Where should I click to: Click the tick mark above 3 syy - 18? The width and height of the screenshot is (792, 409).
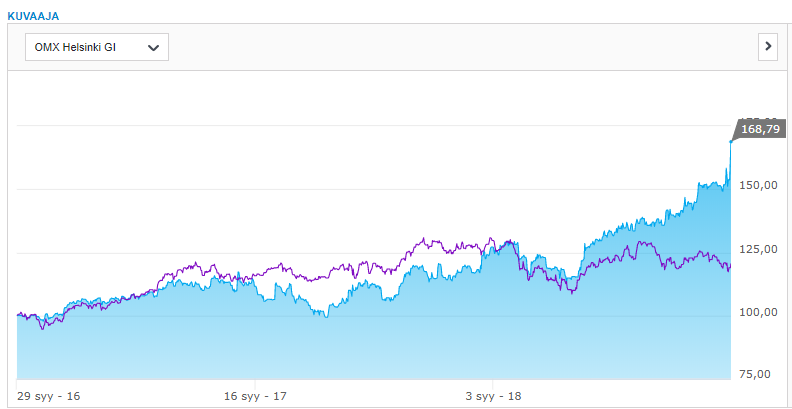(x=494, y=383)
